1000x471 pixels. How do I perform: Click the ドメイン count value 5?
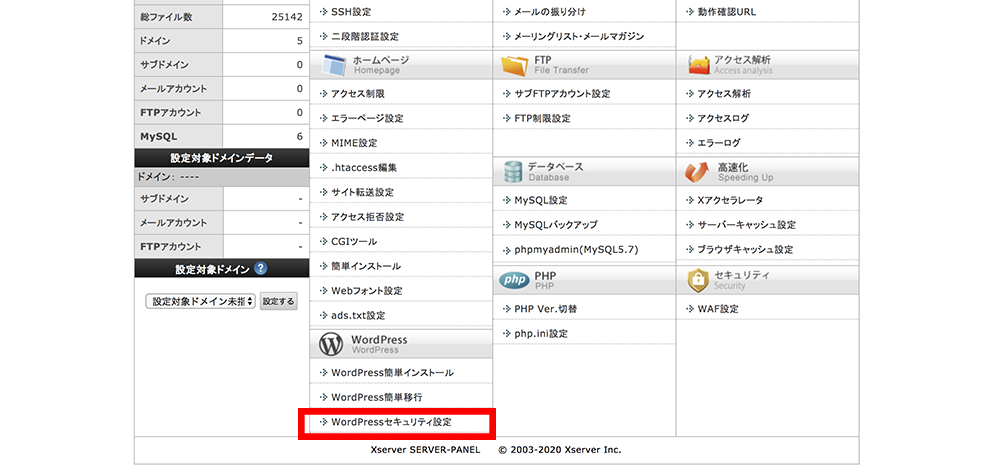pyautogui.click(x=299, y=41)
